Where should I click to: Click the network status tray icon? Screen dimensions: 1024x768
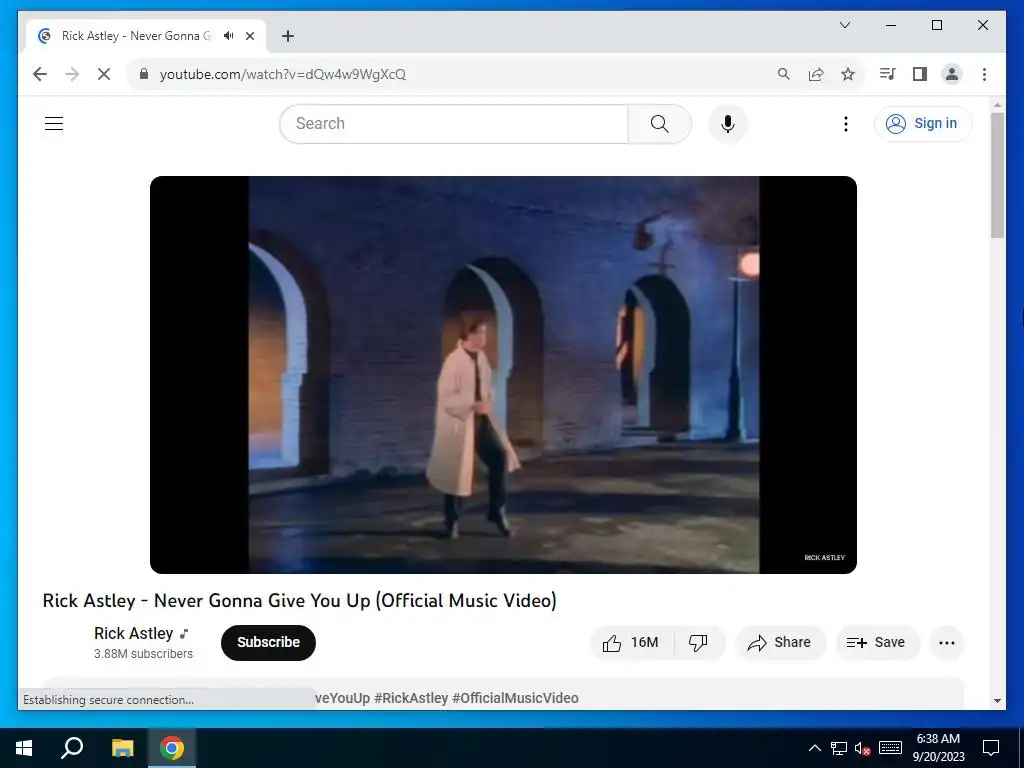839,748
